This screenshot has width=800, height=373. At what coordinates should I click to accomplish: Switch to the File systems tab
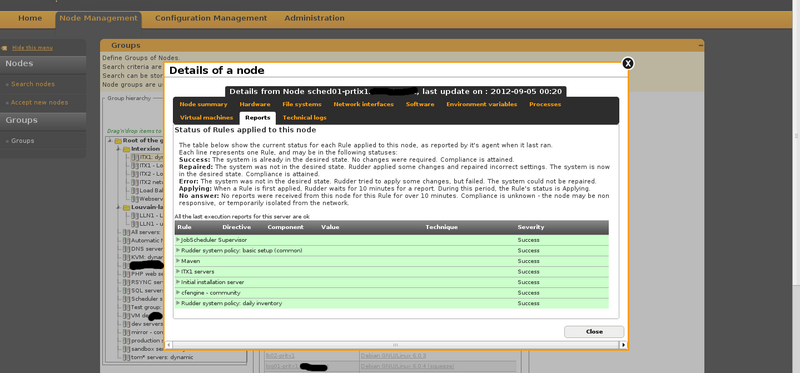[302, 104]
